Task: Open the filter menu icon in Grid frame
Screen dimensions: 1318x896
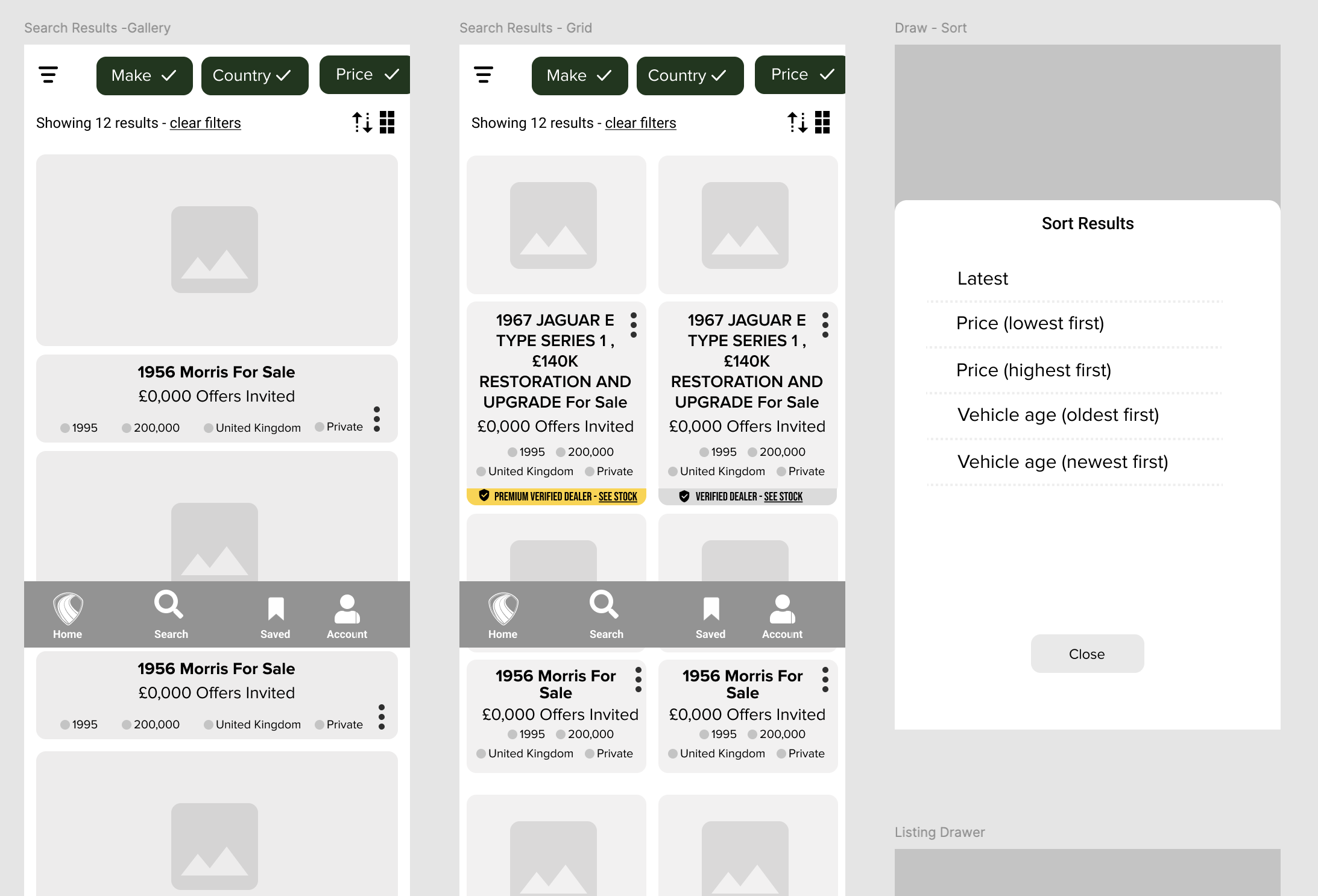Action: pos(484,75)
